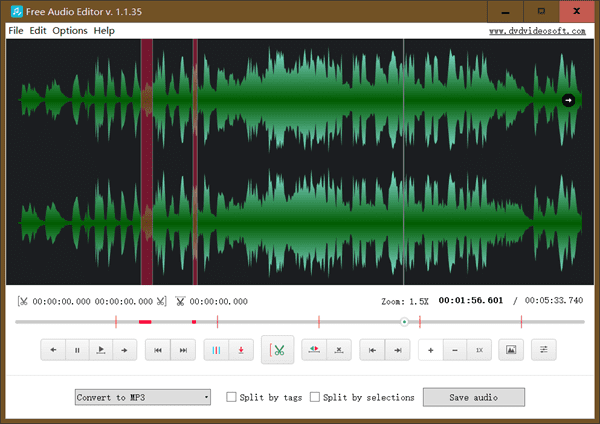Click the selection start scissors icon
The width and height of the screenshot is (600, 424).
(24, 302)
